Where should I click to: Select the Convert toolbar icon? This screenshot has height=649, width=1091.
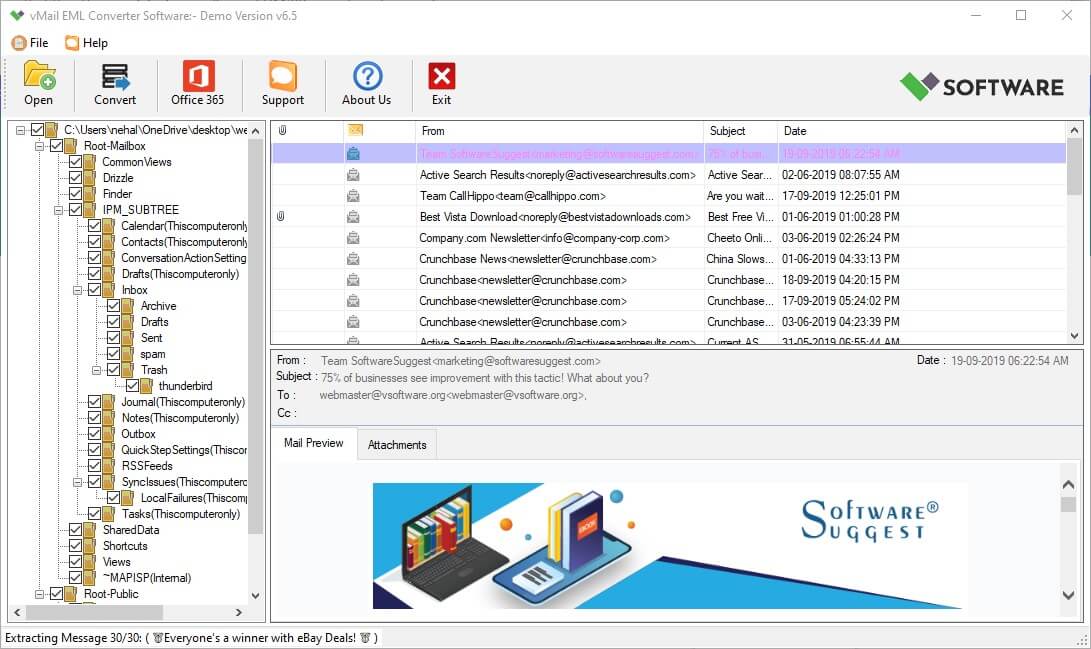(x=115, y=84)
